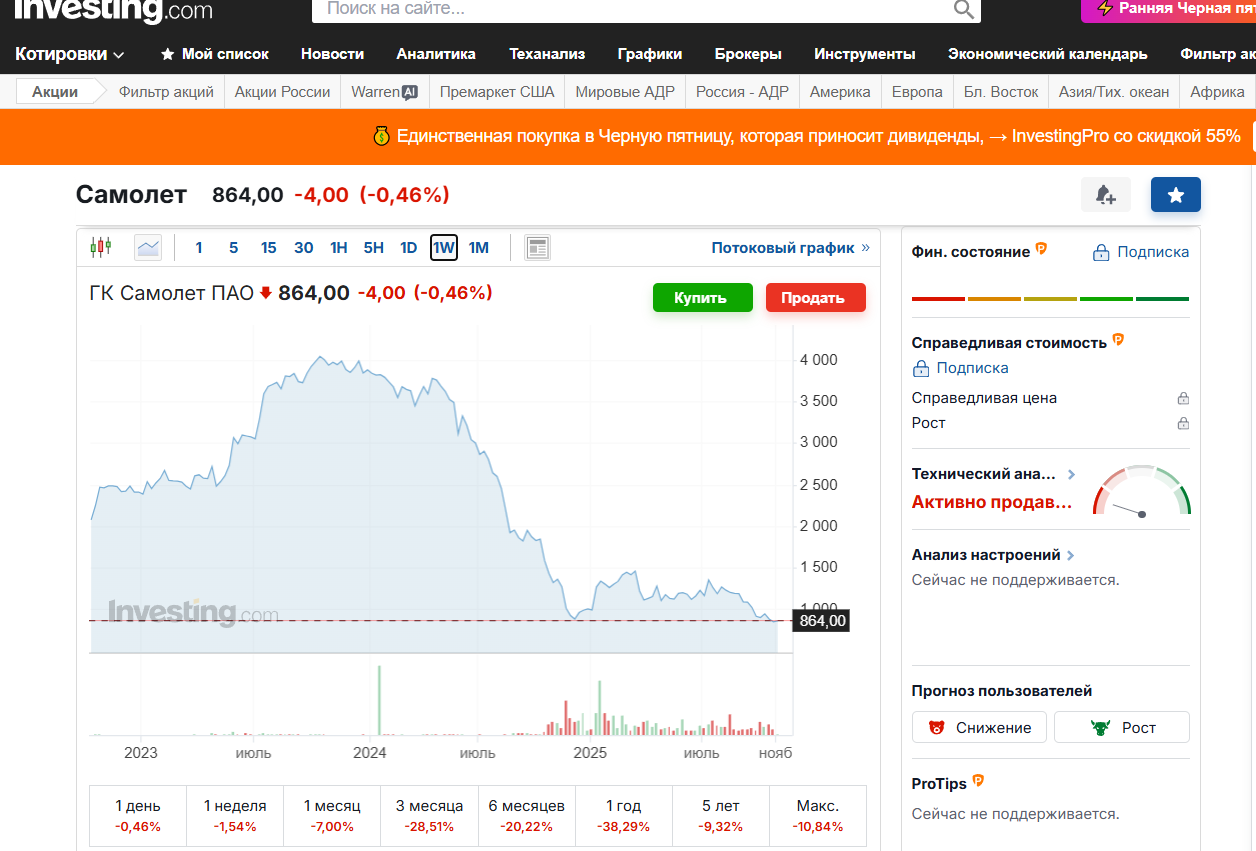The width and height of the screenshot is (1256, 851).
Task: Click the Ранняя Черная пятница banner button
Action: point(1168,9)
